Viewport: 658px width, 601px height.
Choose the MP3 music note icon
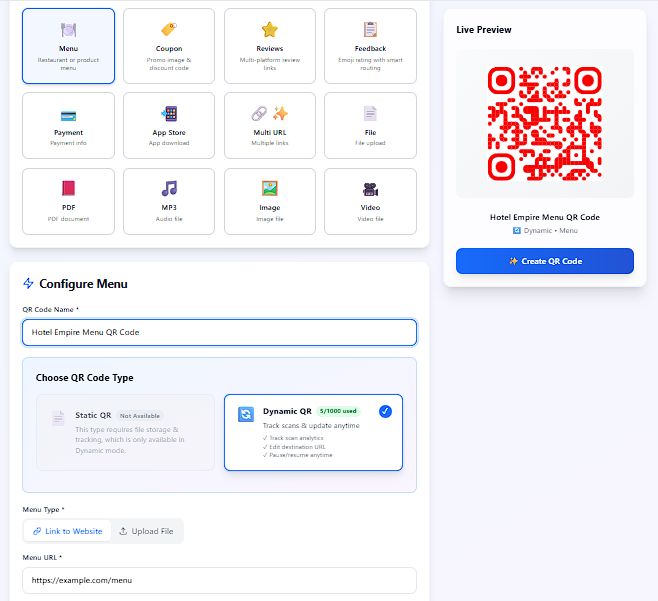(169, 188)
